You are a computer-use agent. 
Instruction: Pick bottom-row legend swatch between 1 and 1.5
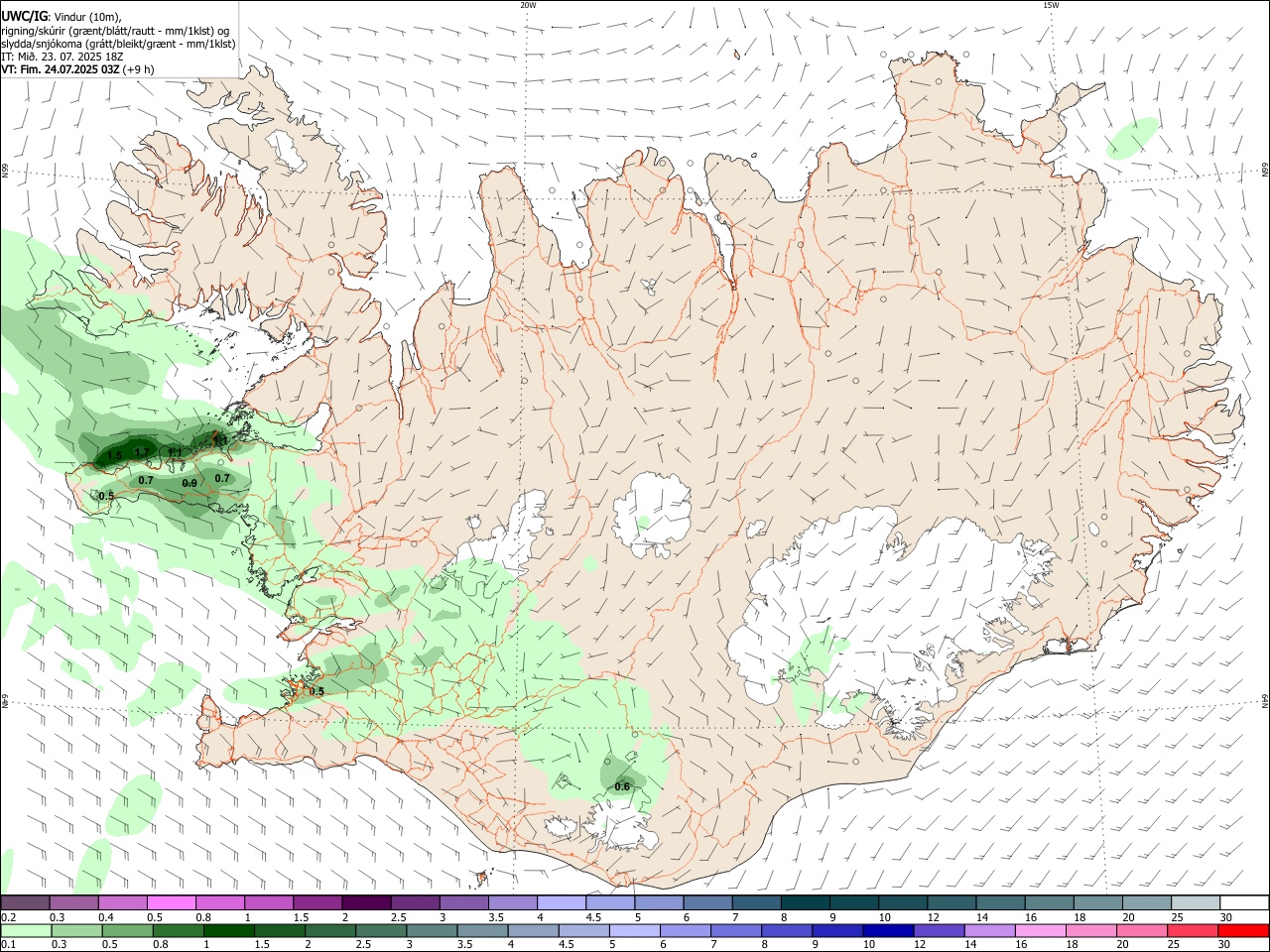pos(230,931)
